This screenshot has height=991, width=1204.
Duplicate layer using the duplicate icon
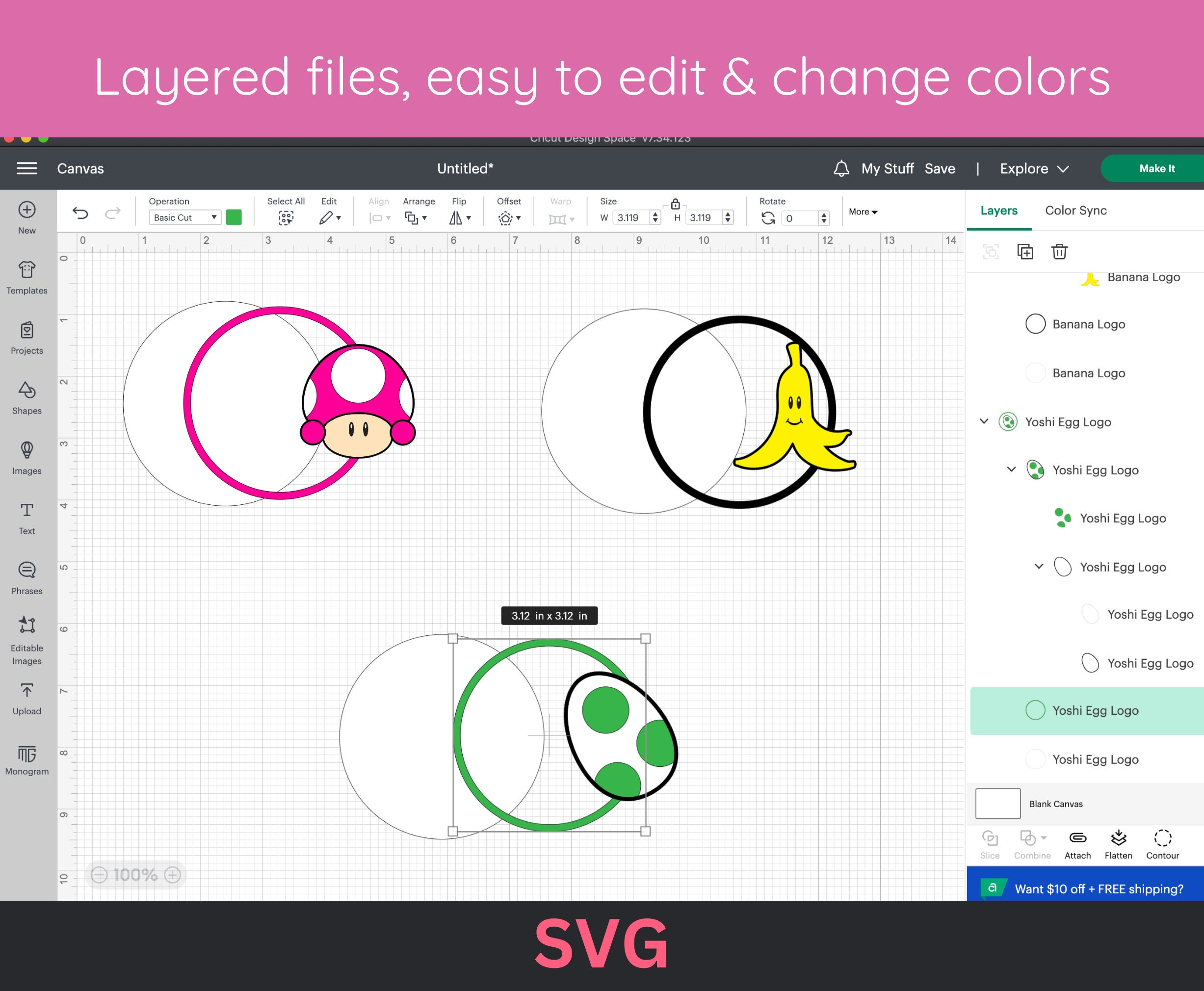click(1025, 251)
